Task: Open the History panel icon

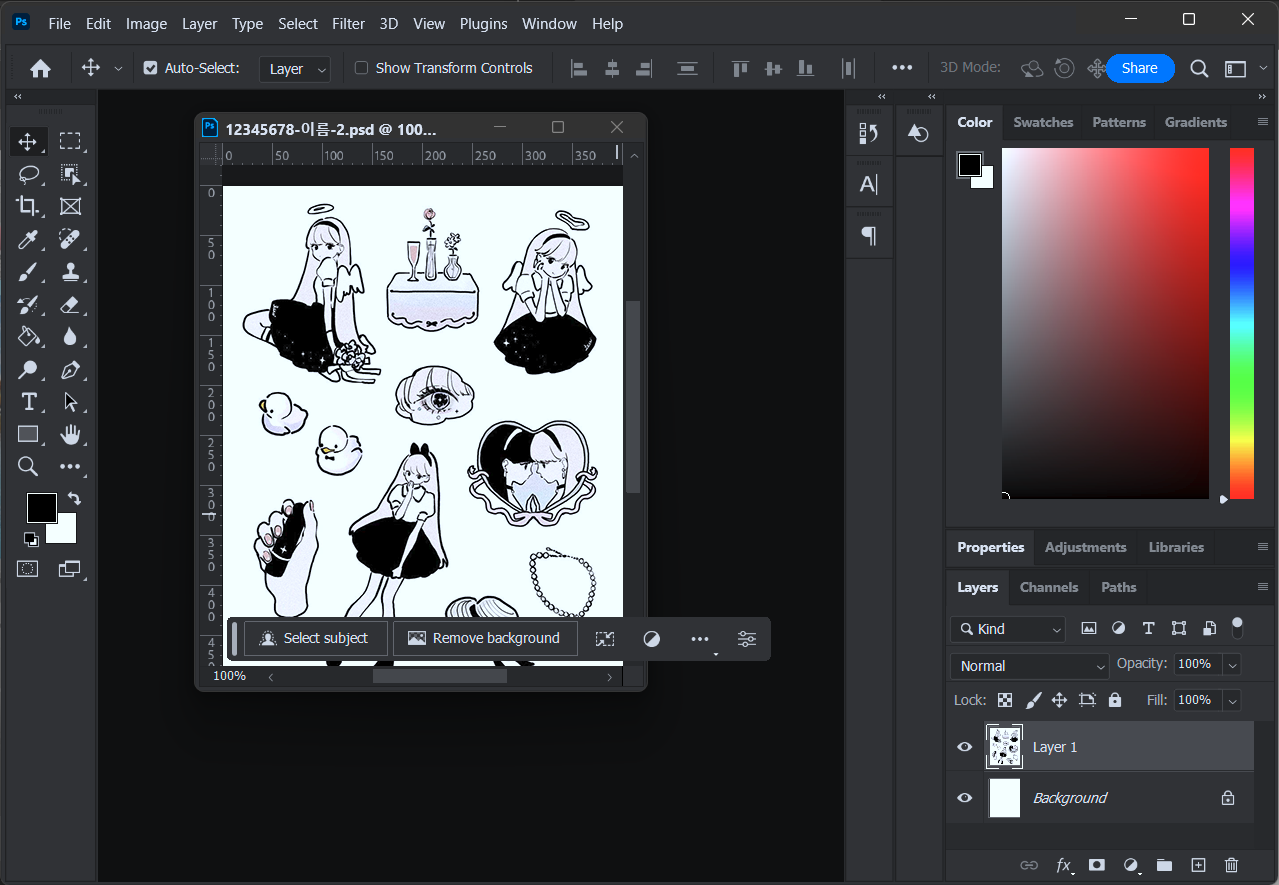Action: [x=869, y=133]
